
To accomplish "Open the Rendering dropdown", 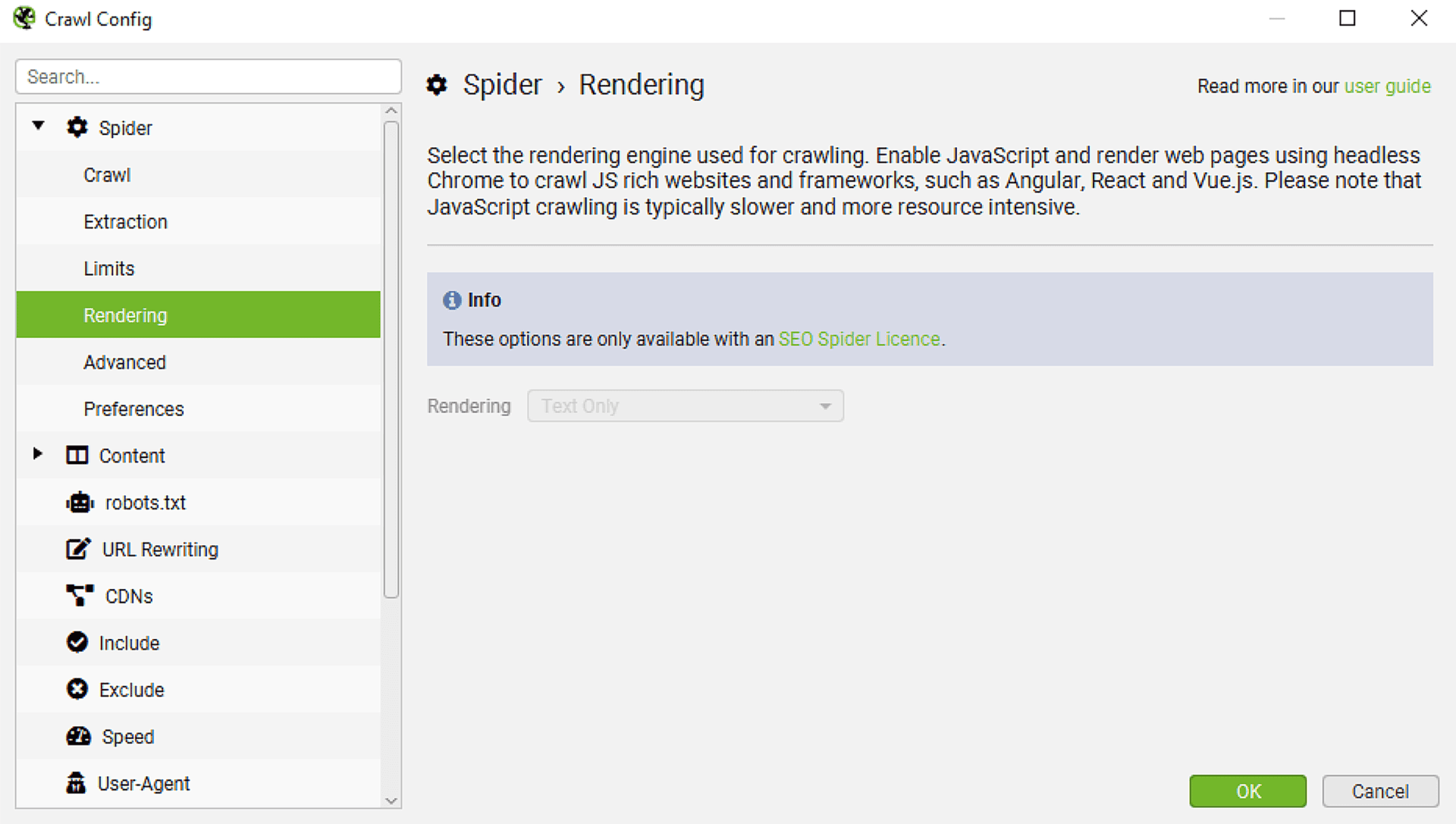I will [685, 406].
